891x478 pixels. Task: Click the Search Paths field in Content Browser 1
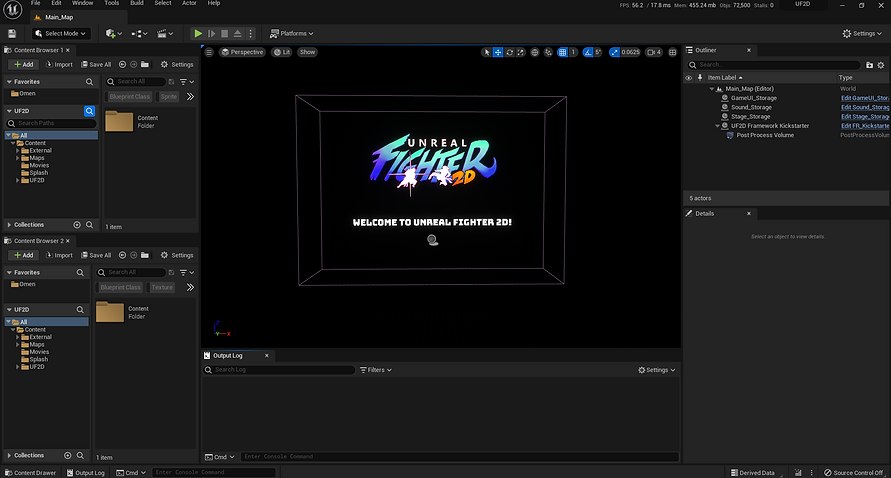coord(51,123)
